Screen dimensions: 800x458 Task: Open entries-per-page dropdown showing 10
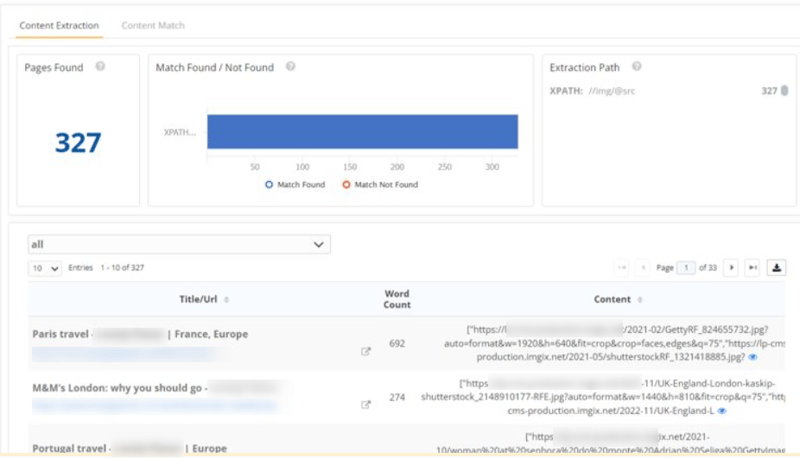[45, 268]
